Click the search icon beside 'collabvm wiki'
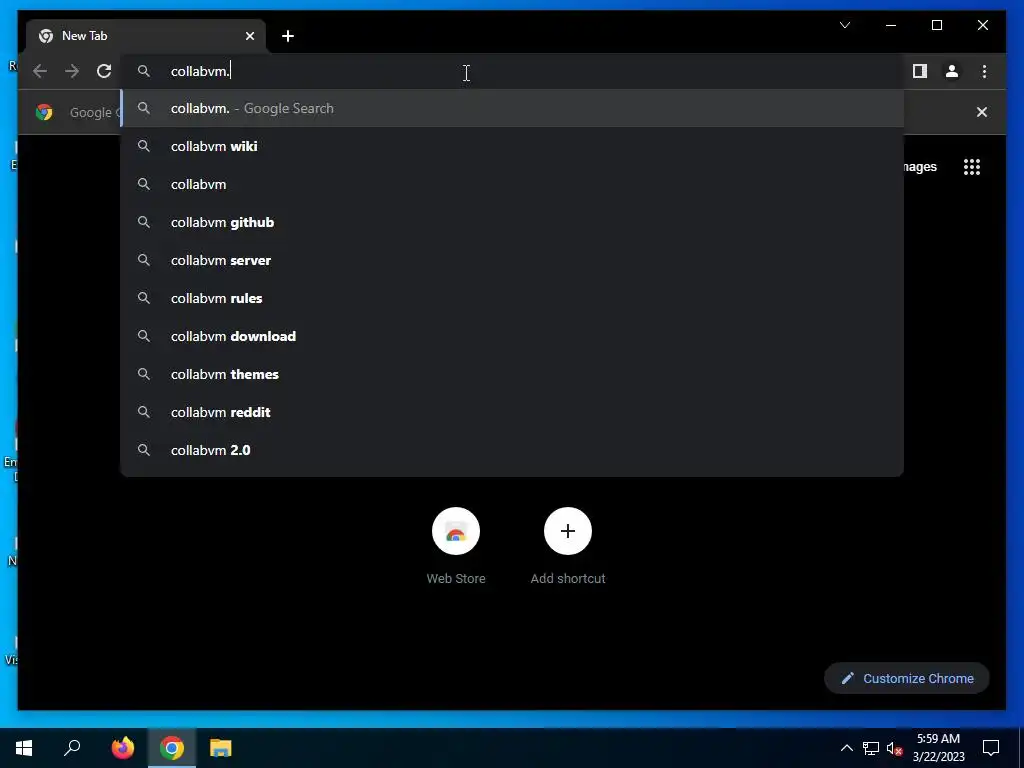Image resolution: width=1024 pixels, height=768 pixels. point(144,146)
